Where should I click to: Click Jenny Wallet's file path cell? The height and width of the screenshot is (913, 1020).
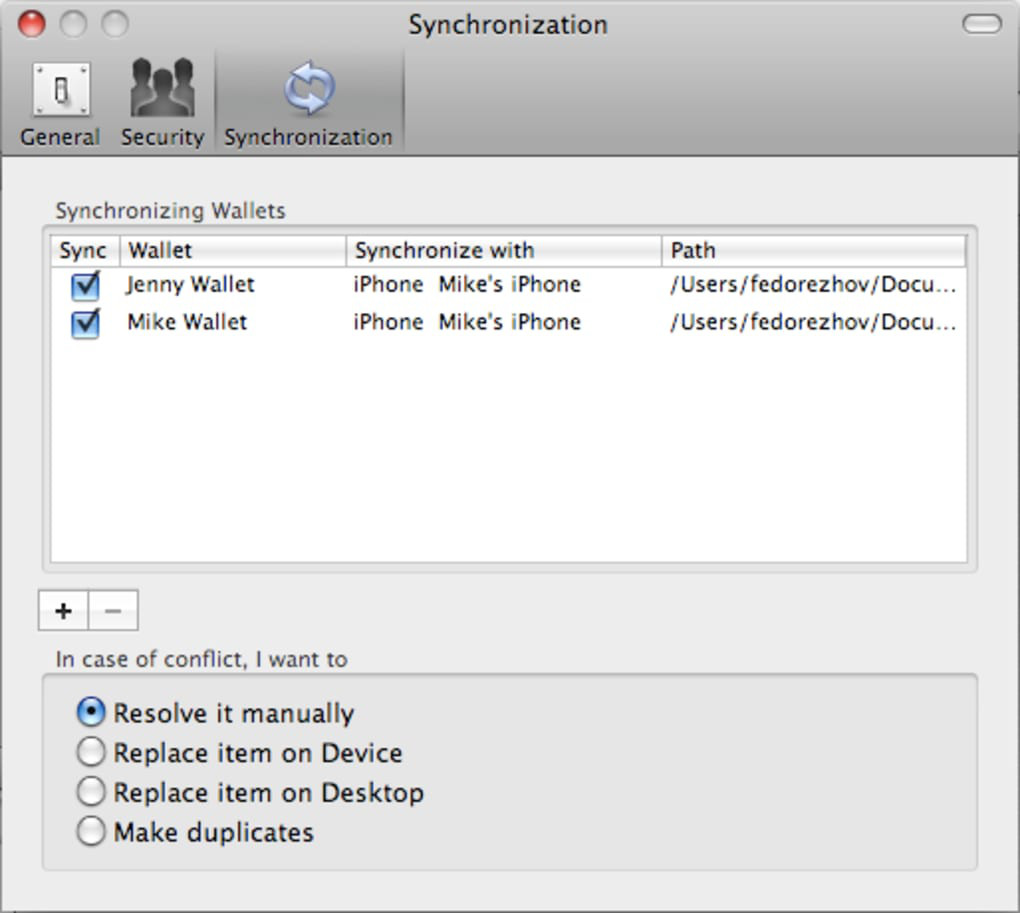click(812, 285)
